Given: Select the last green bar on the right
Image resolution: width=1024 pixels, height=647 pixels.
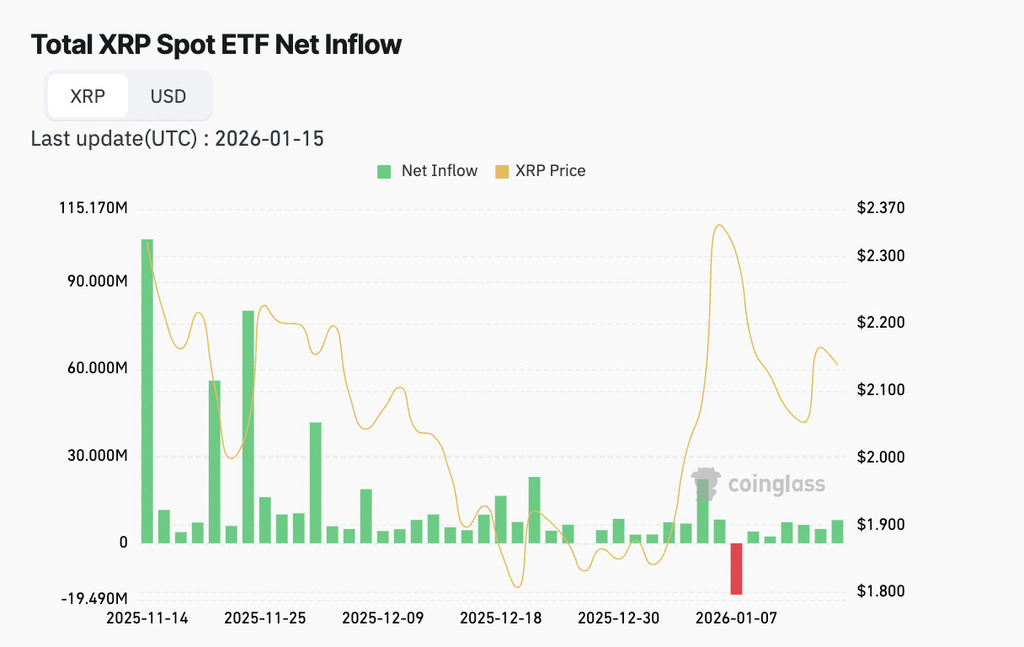Looking at the screenshot, I should (837, 531).
